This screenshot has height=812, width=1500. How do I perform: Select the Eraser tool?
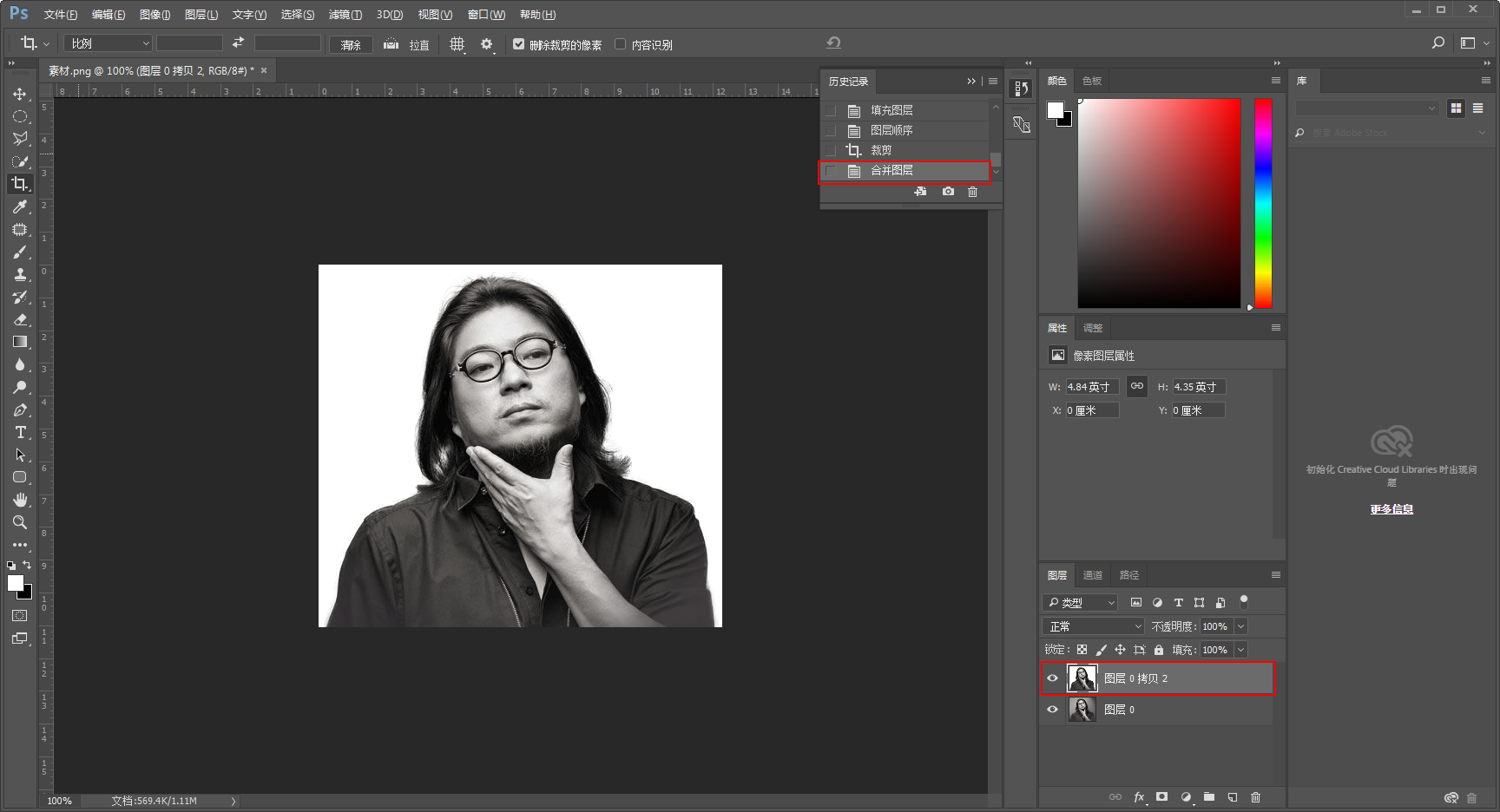pyautogui.click(x=20, y=319)
